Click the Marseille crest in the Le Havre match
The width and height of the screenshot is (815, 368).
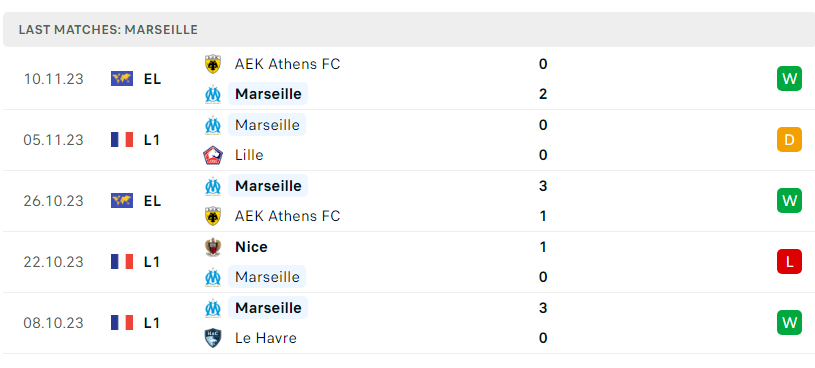(213, 308)
